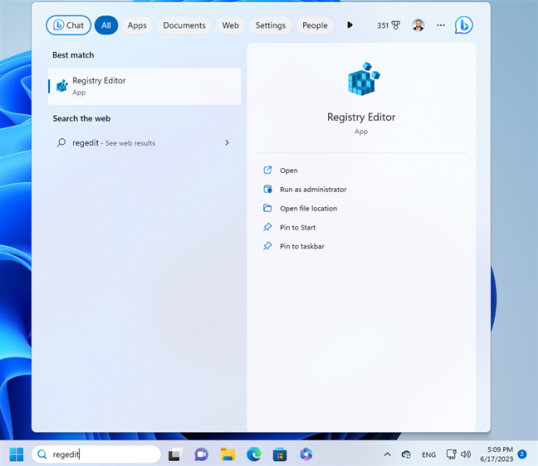Switch to the Web filter tab

(x=230, y=25)
